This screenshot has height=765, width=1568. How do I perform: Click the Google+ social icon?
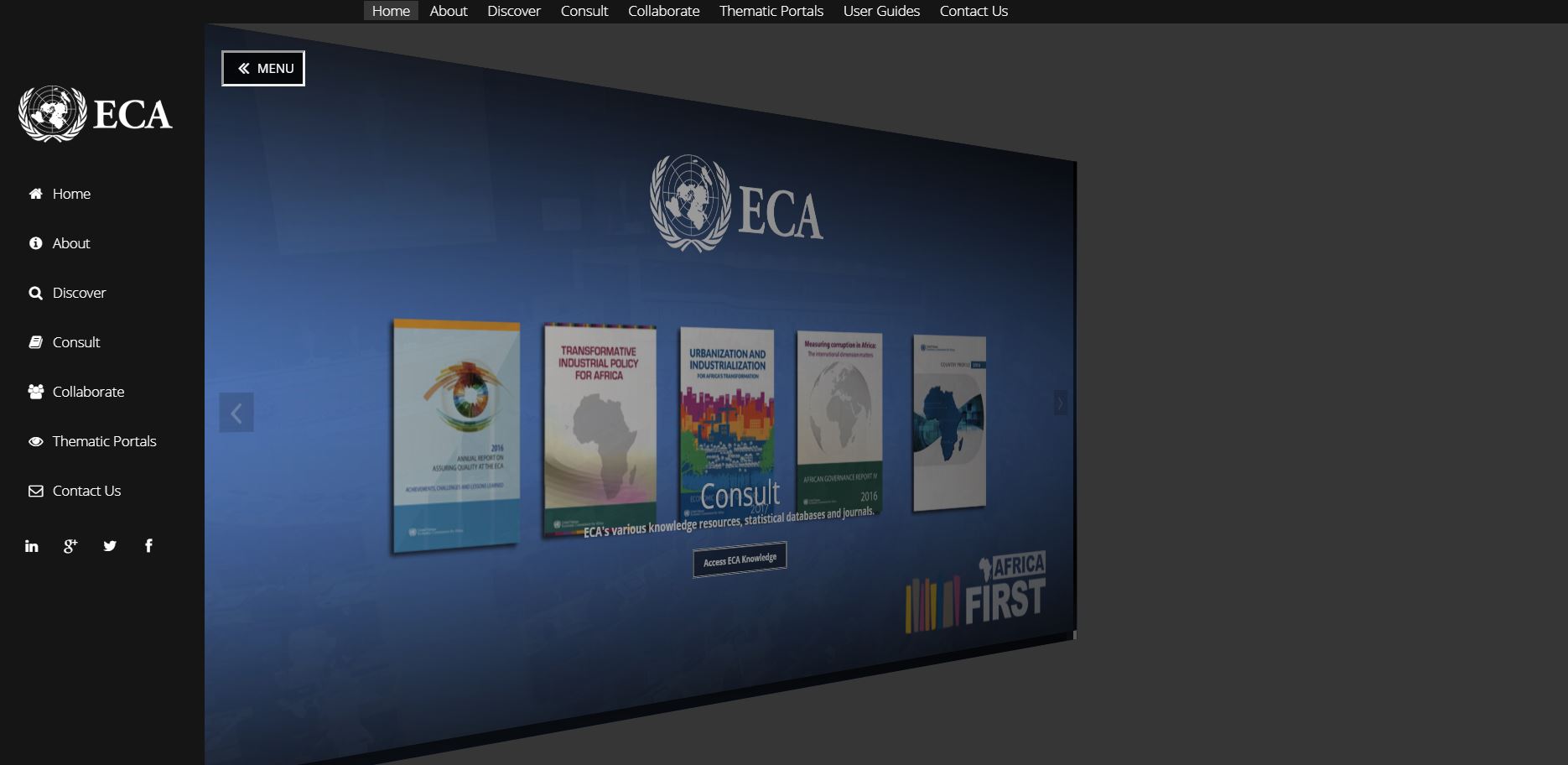(70, 544)
